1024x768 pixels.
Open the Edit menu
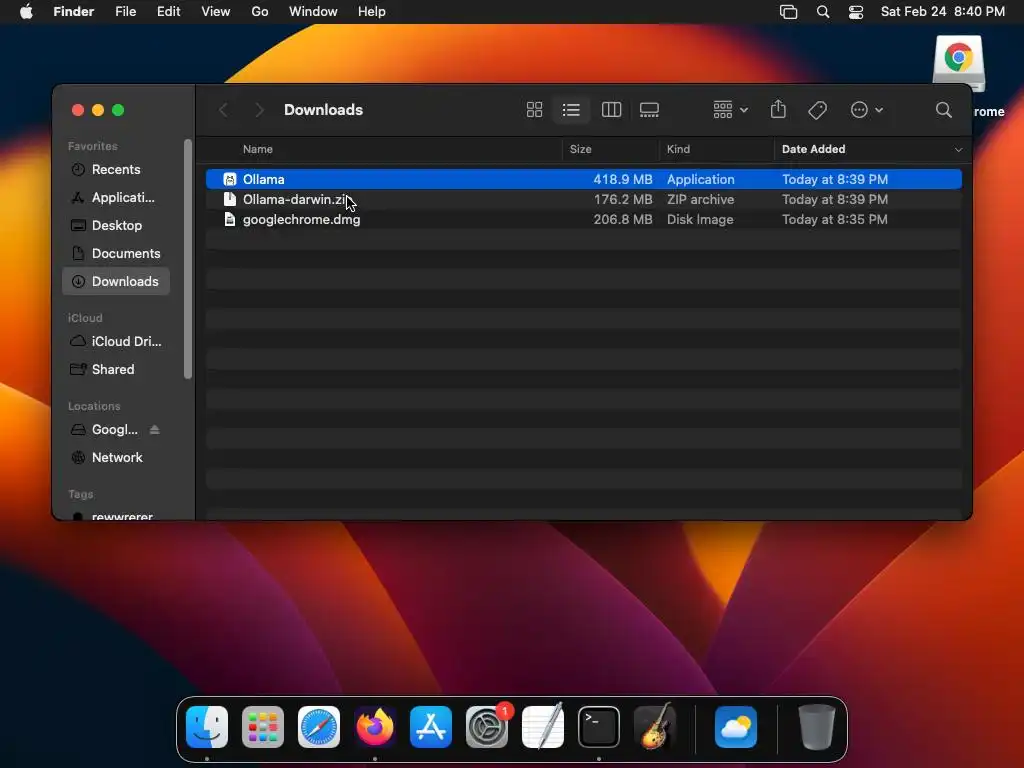(168, 12)
